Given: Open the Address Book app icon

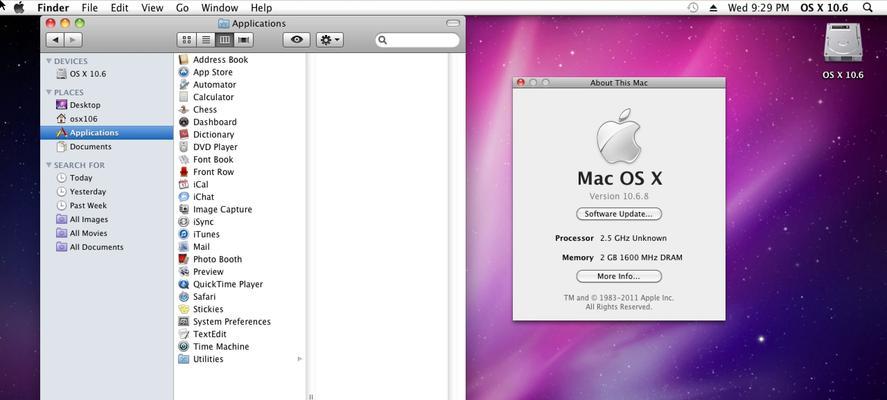Looking at the screenshot, I should coord(183,59).
